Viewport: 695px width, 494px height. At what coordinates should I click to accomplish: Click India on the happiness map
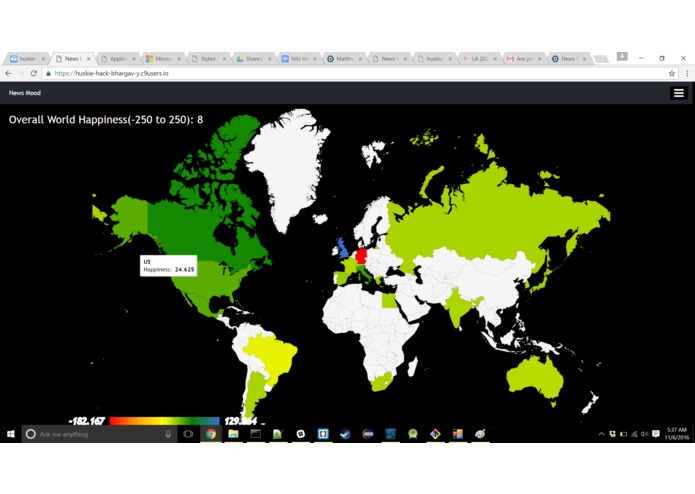(457, 306)
